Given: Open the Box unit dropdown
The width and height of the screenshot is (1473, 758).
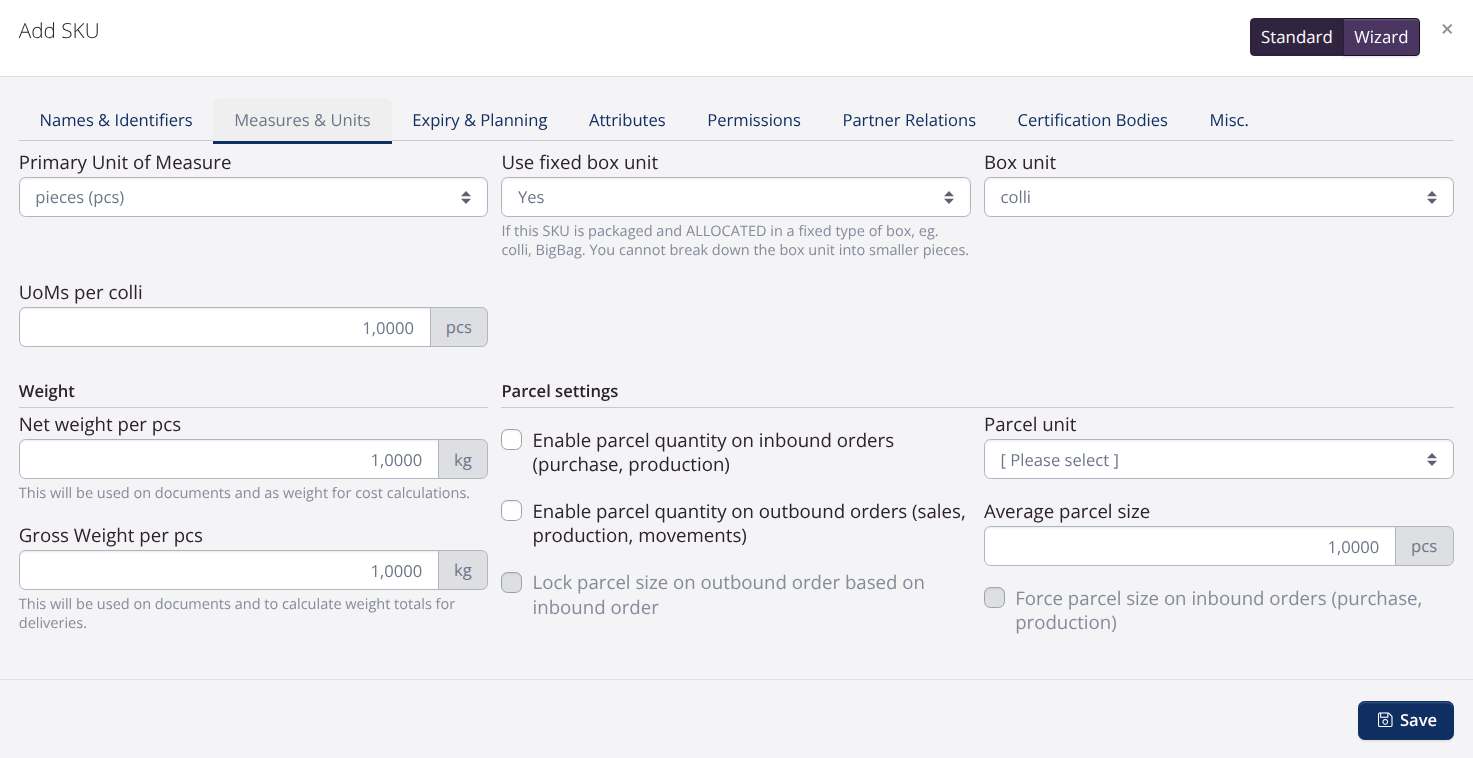Looking at the screenshot, I should (x=1218, y=197).
